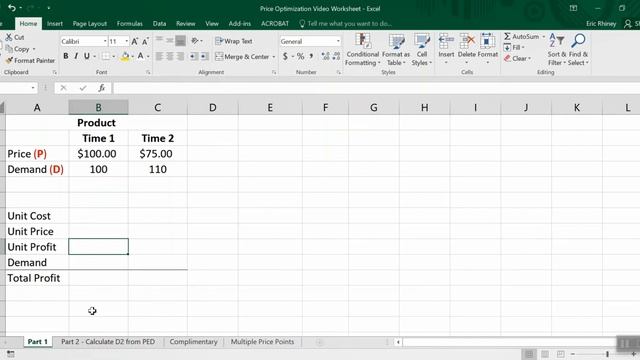Click Increase Decimal icon
640x360 pixels.
(325, 56)
